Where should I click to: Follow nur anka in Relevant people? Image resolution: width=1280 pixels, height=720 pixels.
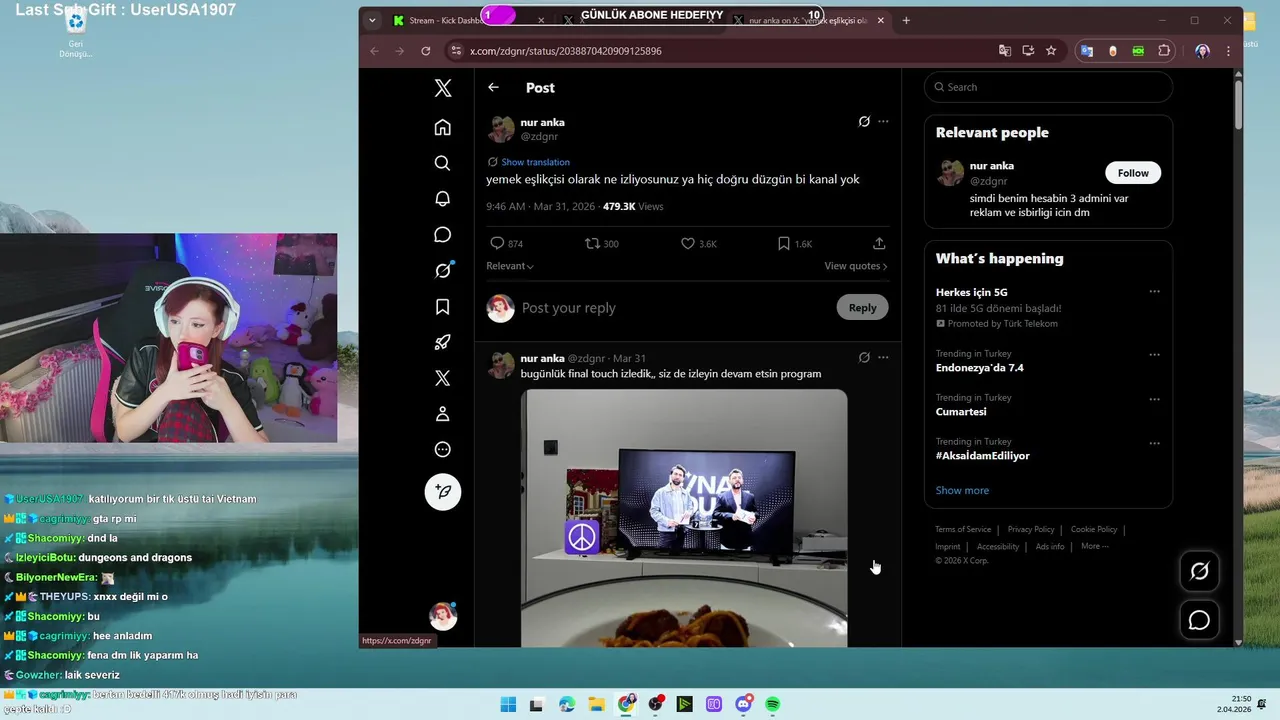1133,173
